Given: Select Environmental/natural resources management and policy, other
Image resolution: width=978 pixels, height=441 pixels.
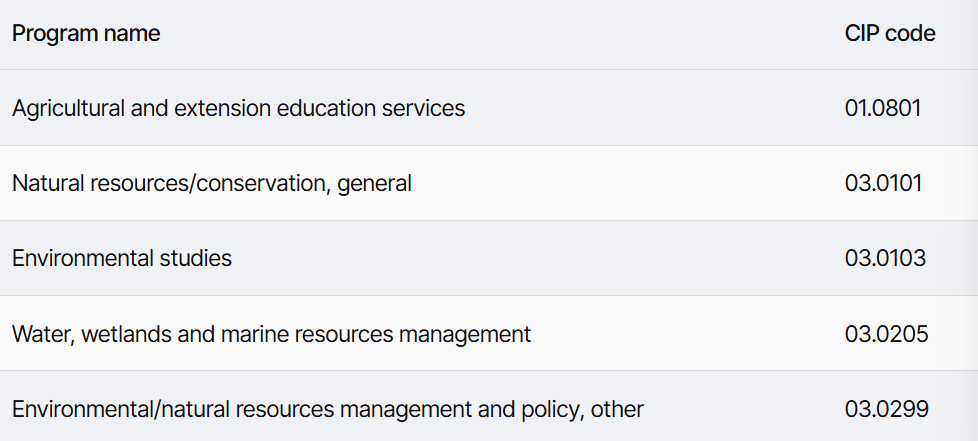Looking at the screenshot, I should [x=328, y=410].
